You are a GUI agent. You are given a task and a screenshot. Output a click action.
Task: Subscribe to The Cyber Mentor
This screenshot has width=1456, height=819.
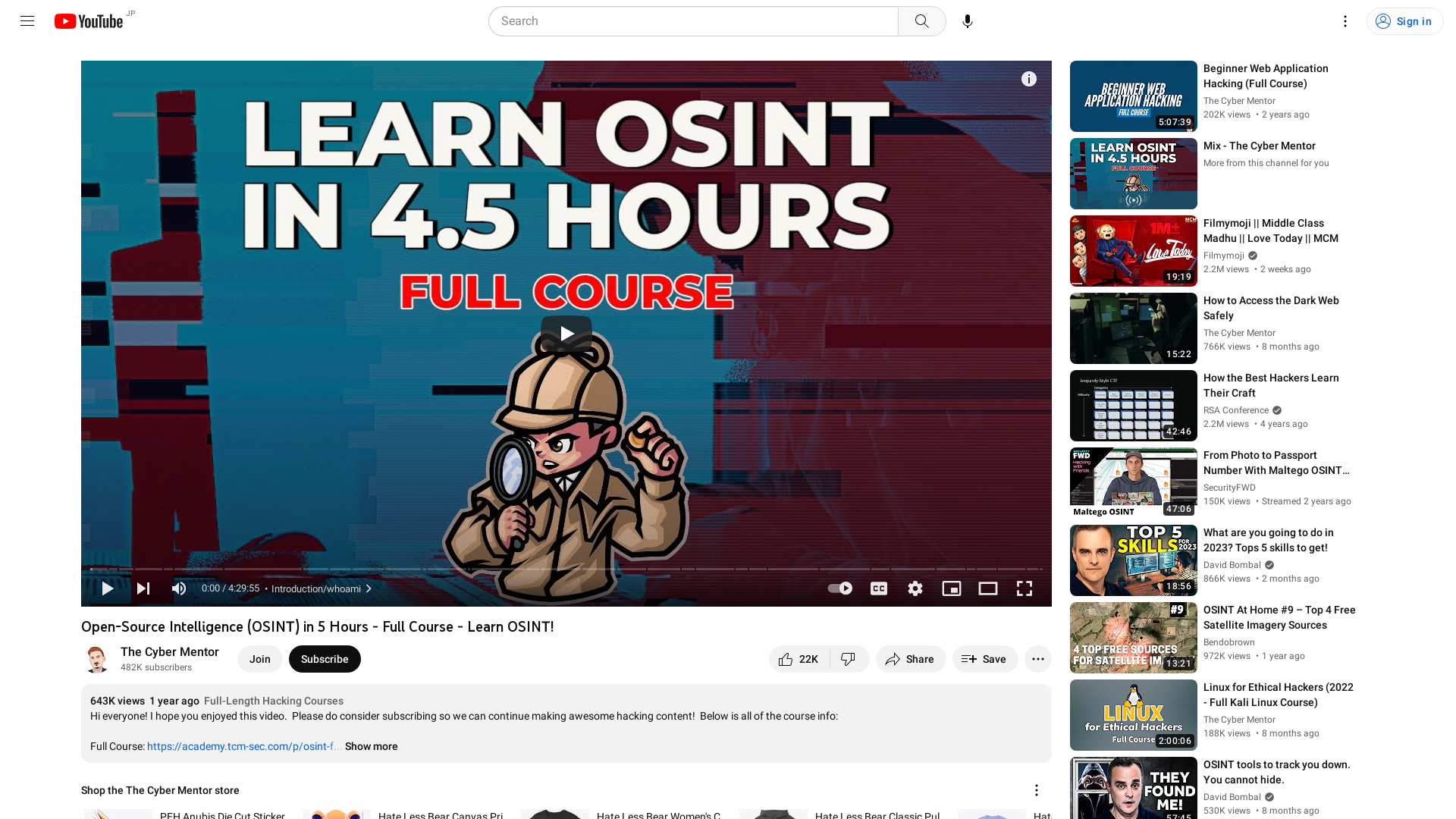click(x=325, y=659)
